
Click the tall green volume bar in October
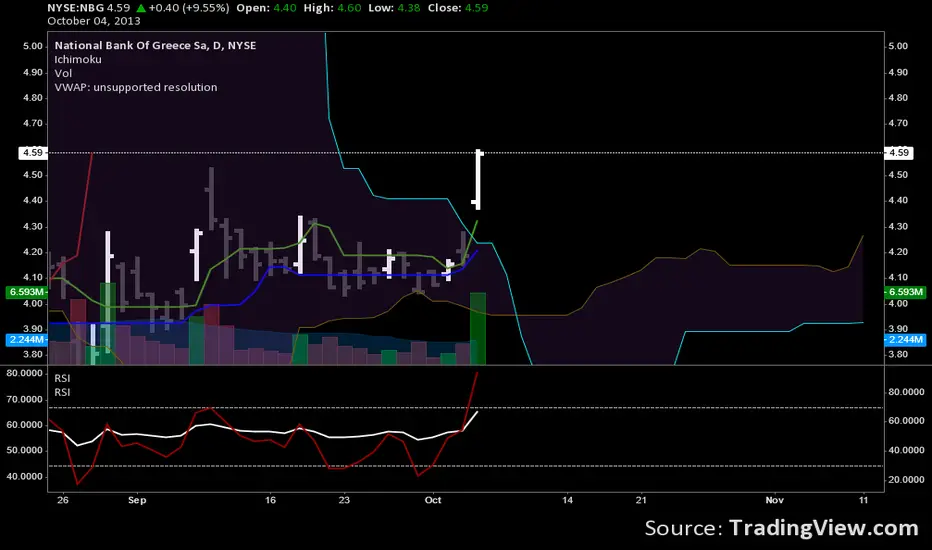[478, 328]
